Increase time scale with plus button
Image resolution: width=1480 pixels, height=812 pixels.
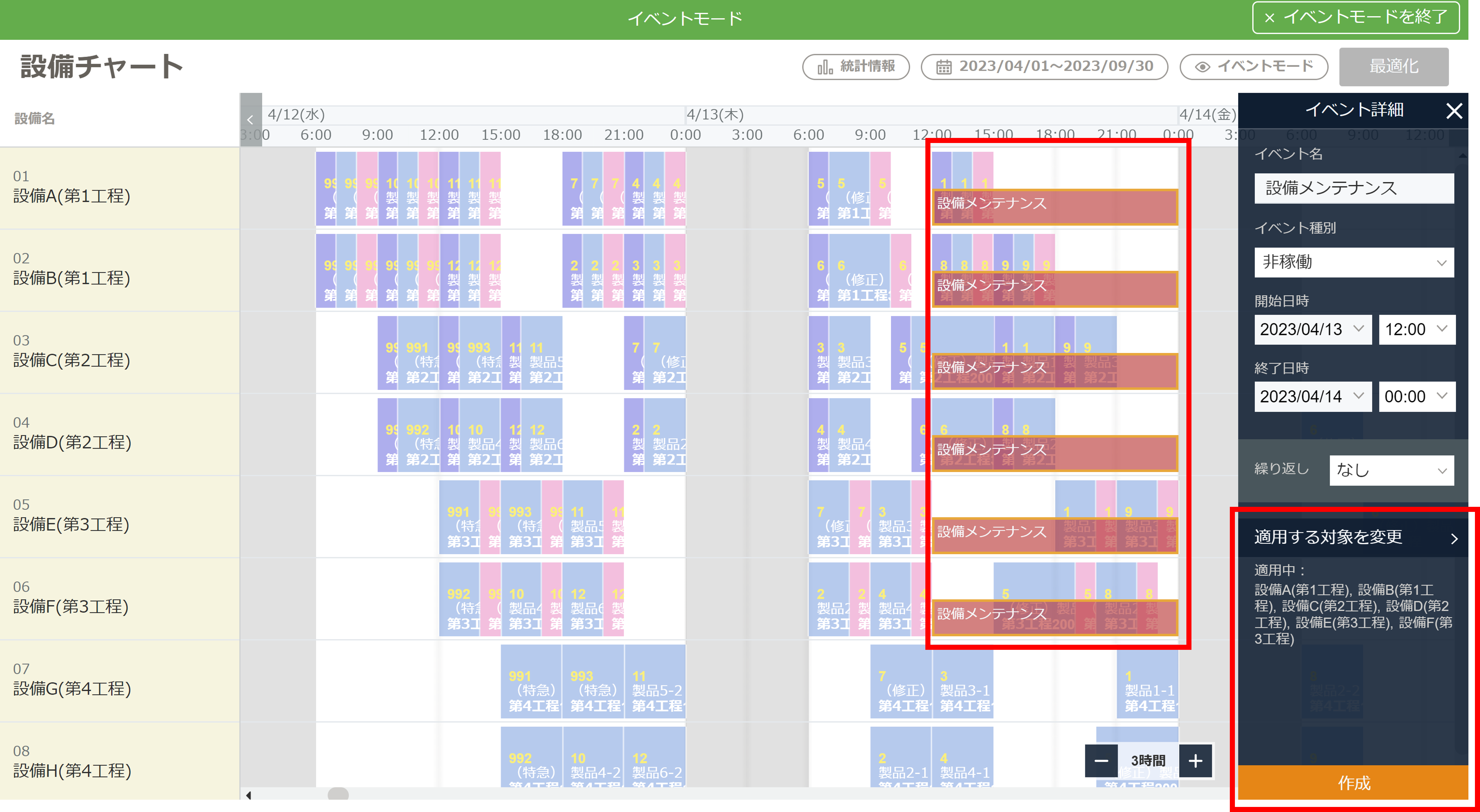pos(1195,761)
